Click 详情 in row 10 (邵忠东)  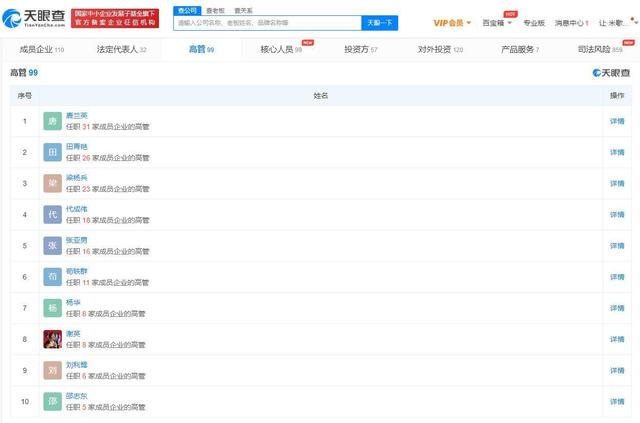coord(617,402)
